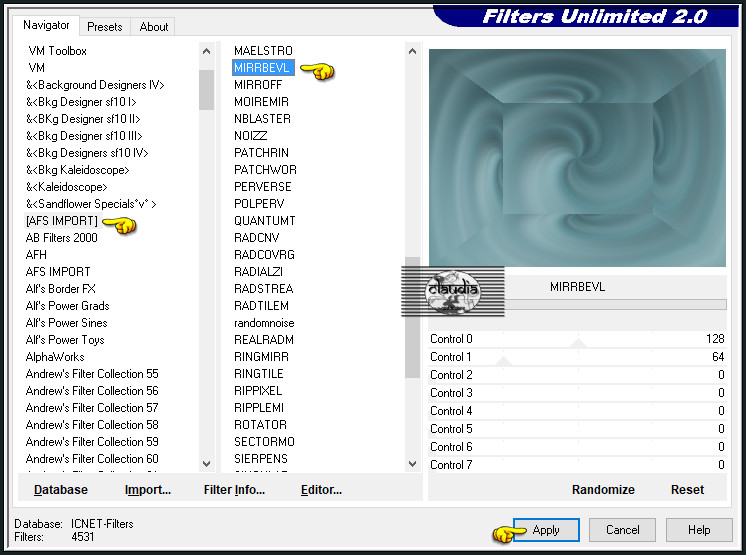The width and height of the screenshot is (746, 555).
Task: Select &<Sandflower Specials°v° > category
Action: [91, 204]
